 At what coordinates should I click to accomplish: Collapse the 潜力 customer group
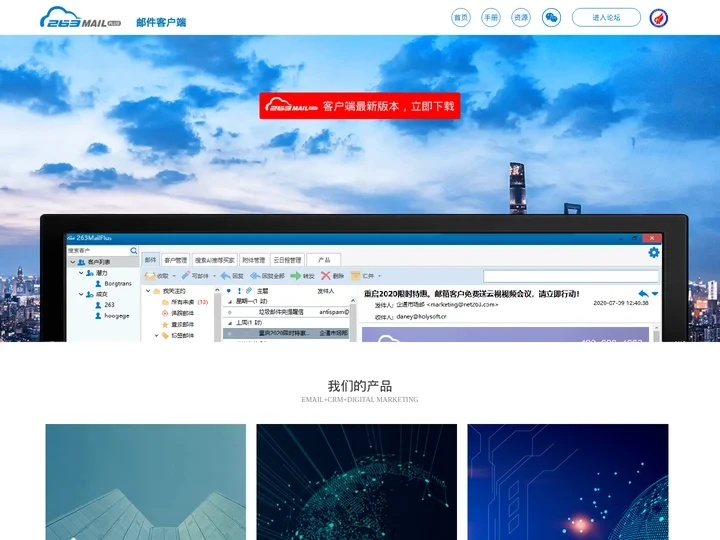pyautogui.click(x=81, y=273)
